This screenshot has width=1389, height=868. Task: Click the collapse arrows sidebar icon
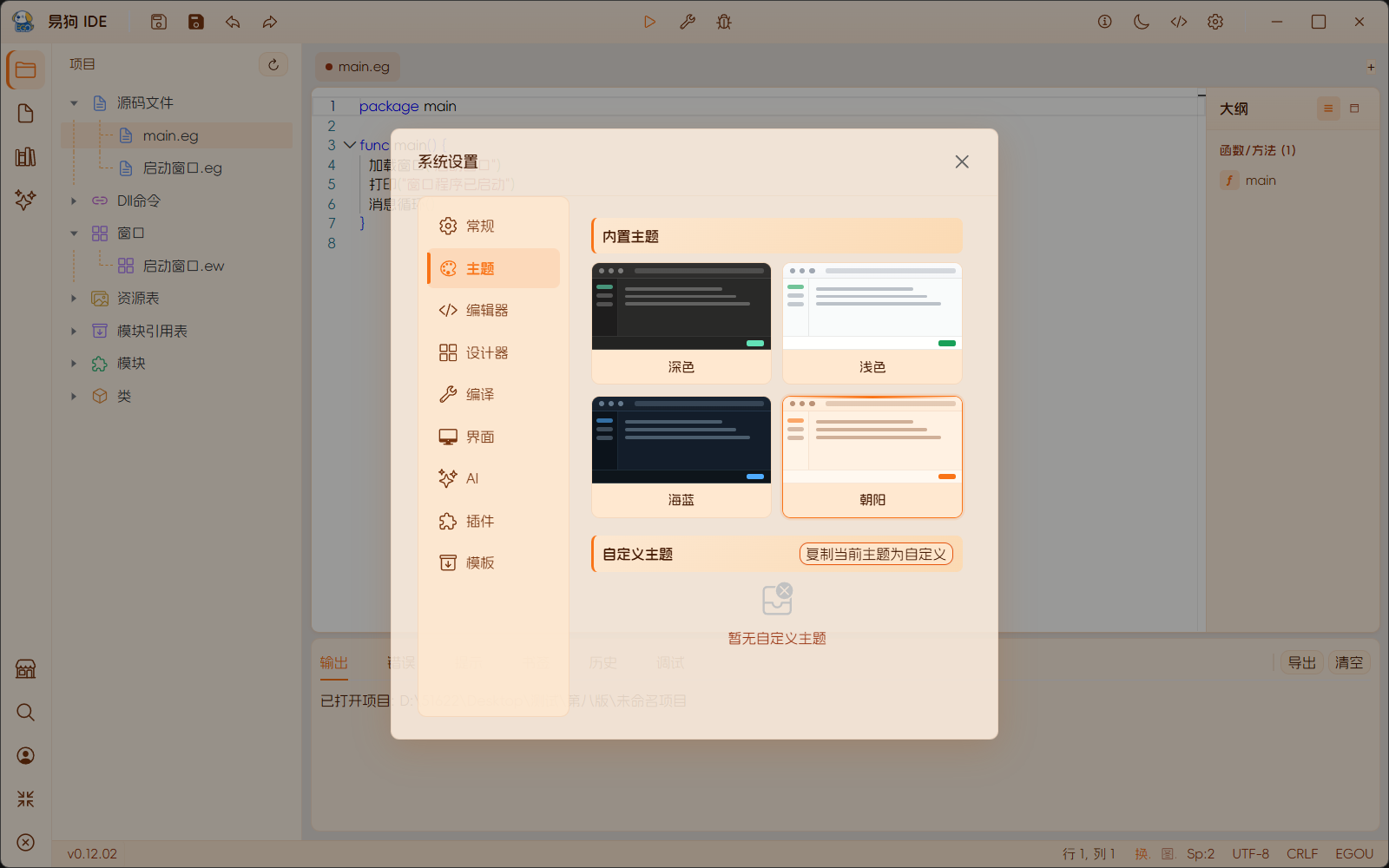[26, 799]
